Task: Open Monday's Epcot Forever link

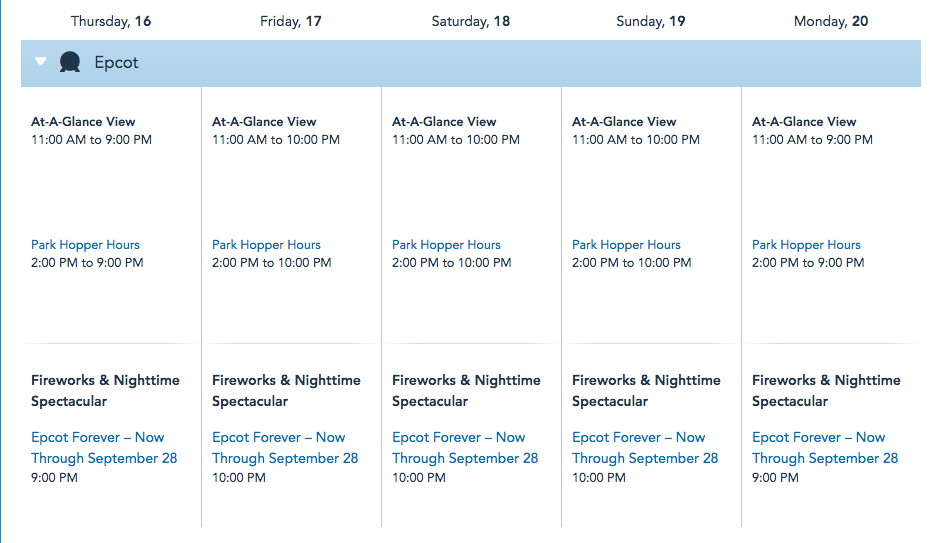Action: point(824,448)
